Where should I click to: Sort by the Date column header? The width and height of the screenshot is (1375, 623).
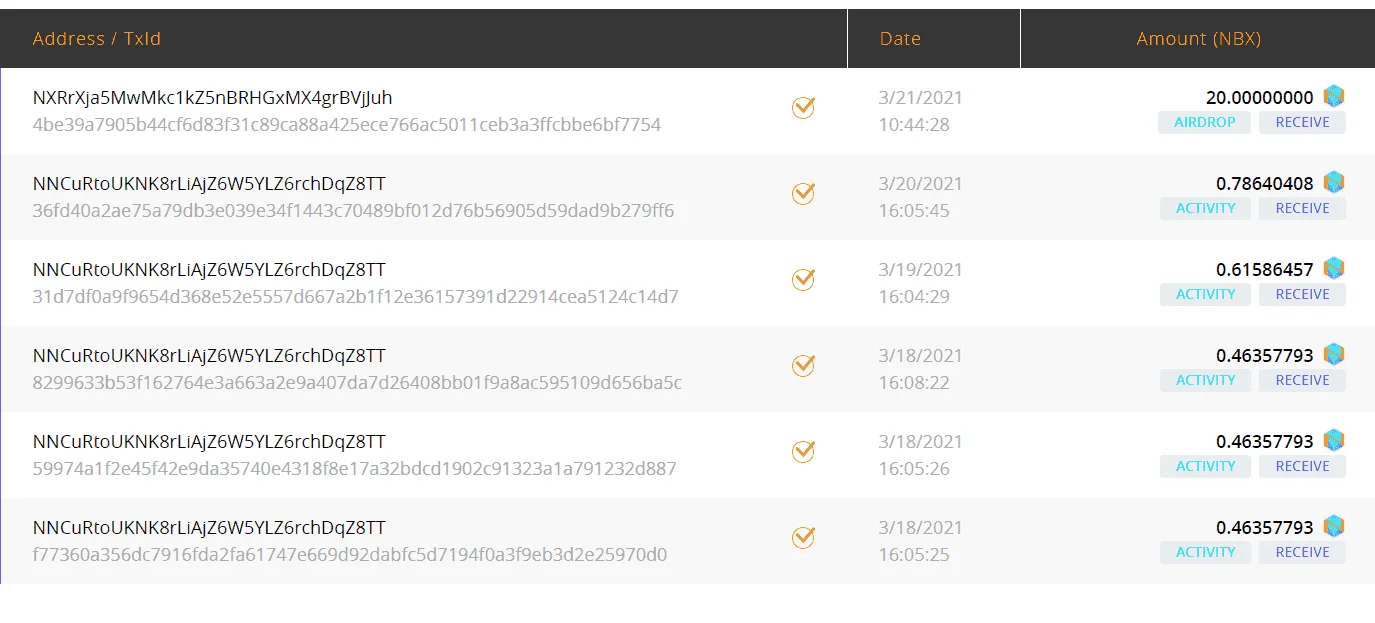point(900,39)
